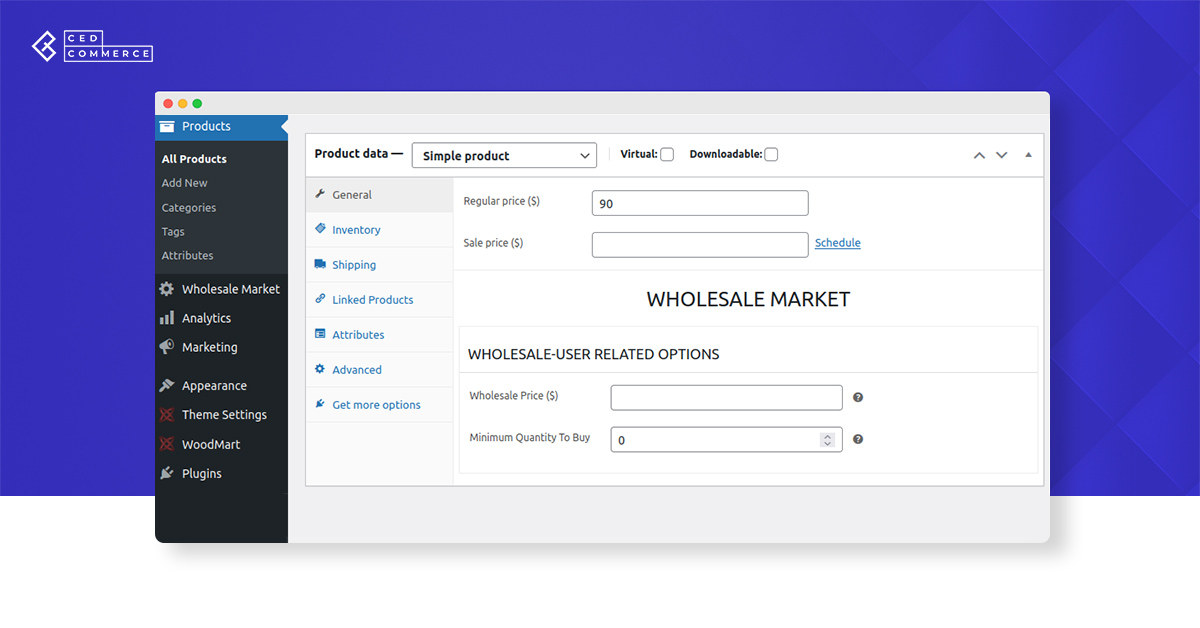Click the General wrench icon
This screenshot has width=1200, height=628.
point(320,194)
